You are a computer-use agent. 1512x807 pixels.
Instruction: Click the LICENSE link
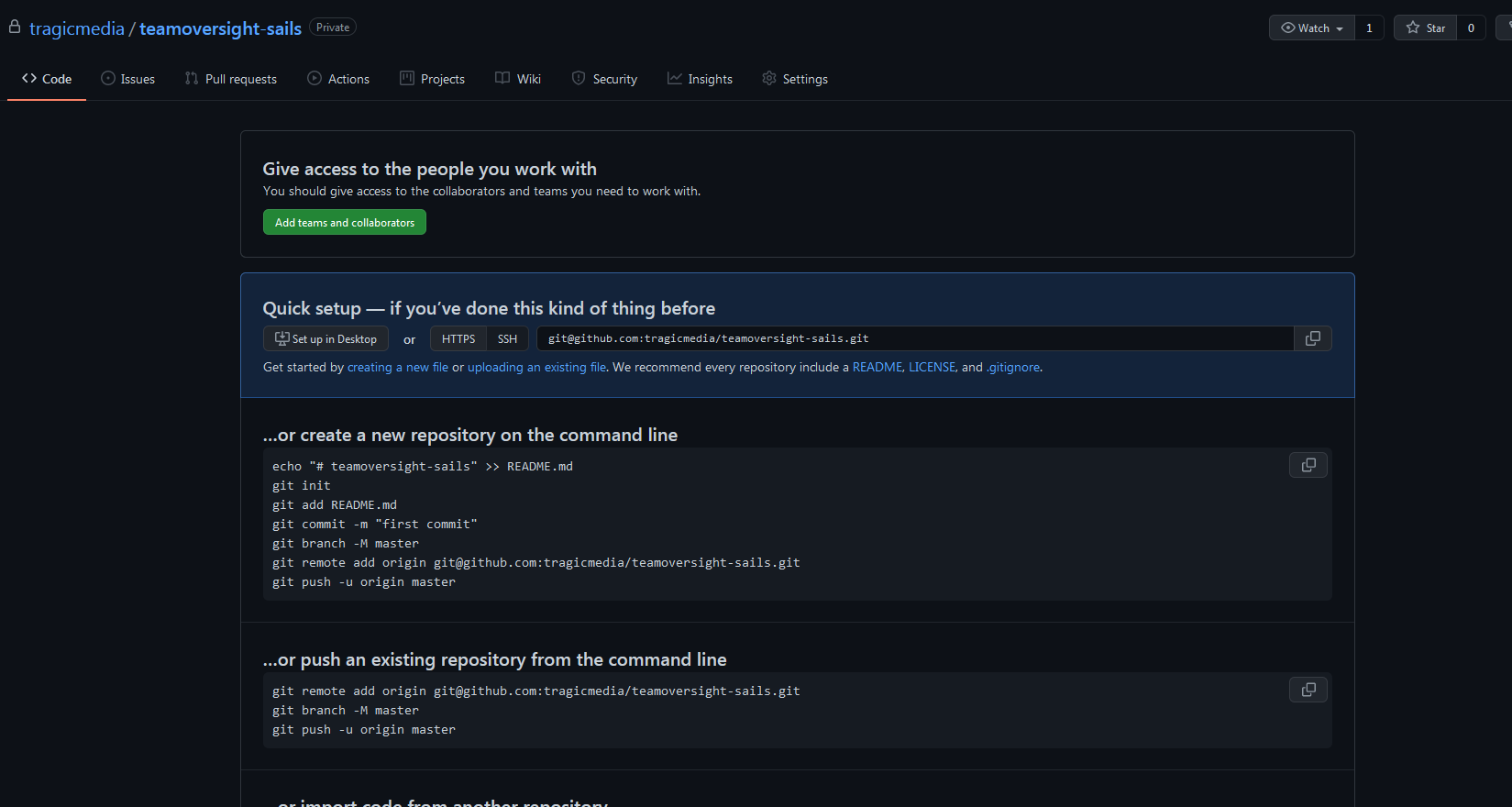933,367
